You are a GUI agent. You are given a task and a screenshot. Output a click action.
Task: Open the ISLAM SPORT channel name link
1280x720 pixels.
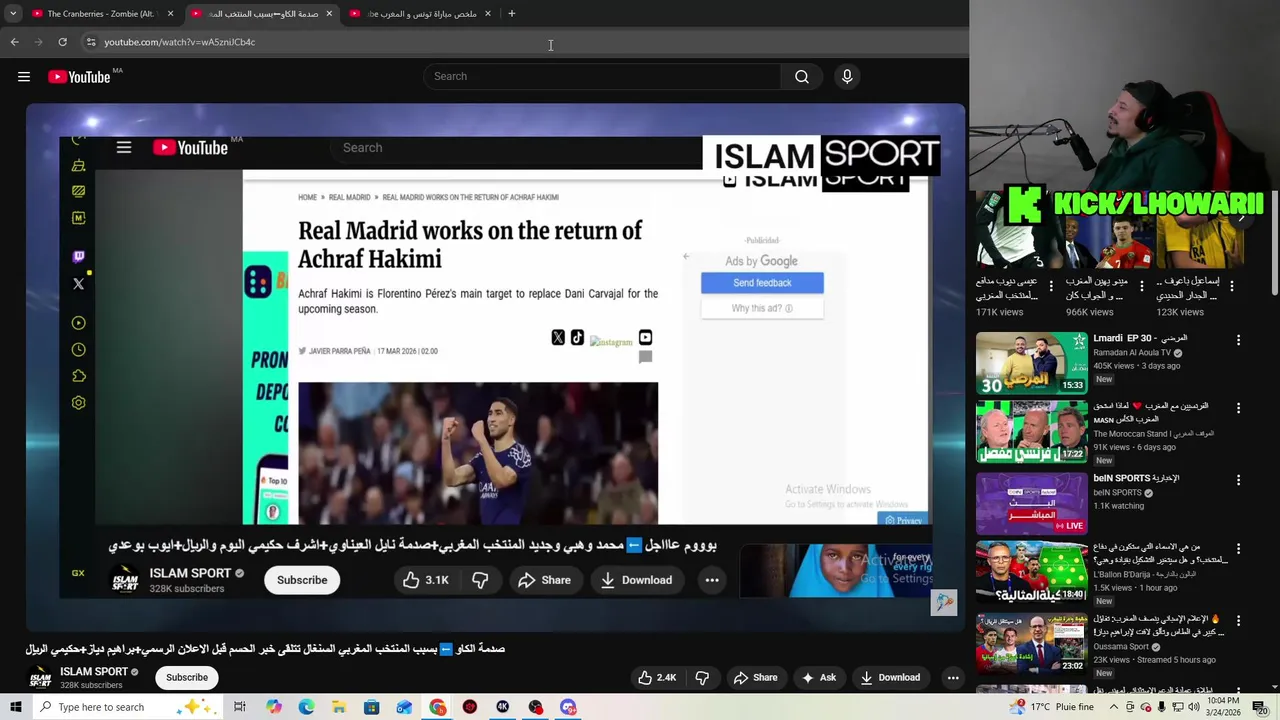pyautogui.click(x=94, y=672)
